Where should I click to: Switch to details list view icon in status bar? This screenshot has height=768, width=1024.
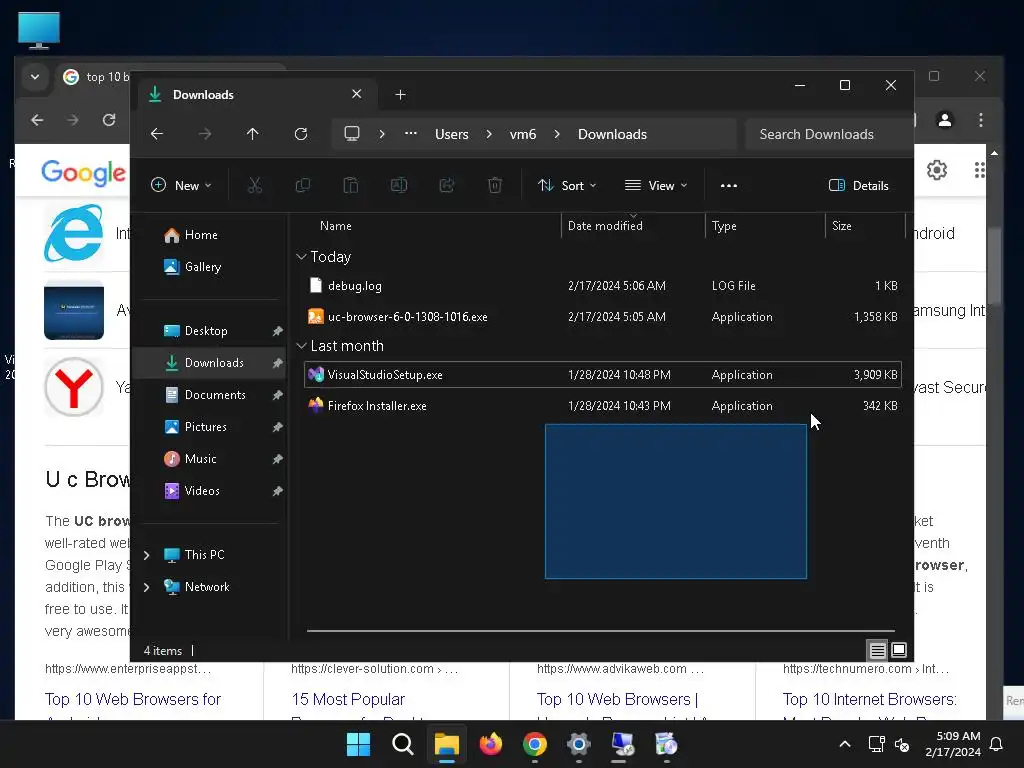click(877, 650)
